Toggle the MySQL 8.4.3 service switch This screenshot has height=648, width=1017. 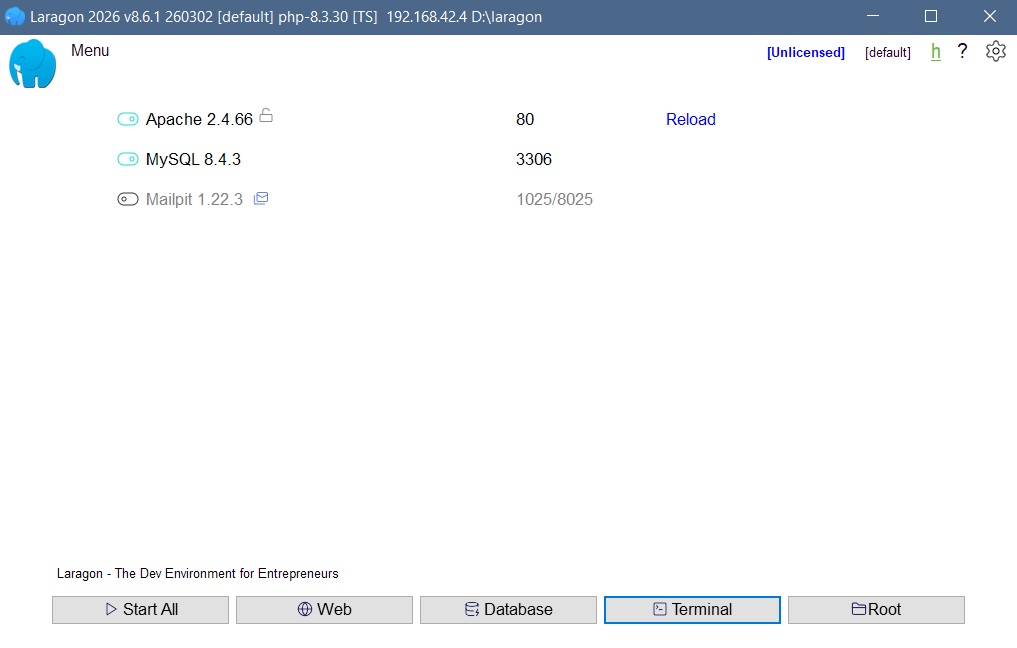[128, 160]
